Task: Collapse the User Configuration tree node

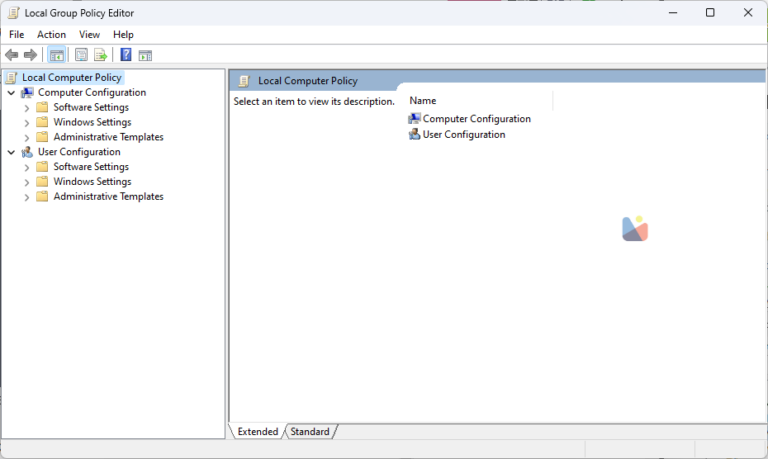Action: click(x=11, y=152)
